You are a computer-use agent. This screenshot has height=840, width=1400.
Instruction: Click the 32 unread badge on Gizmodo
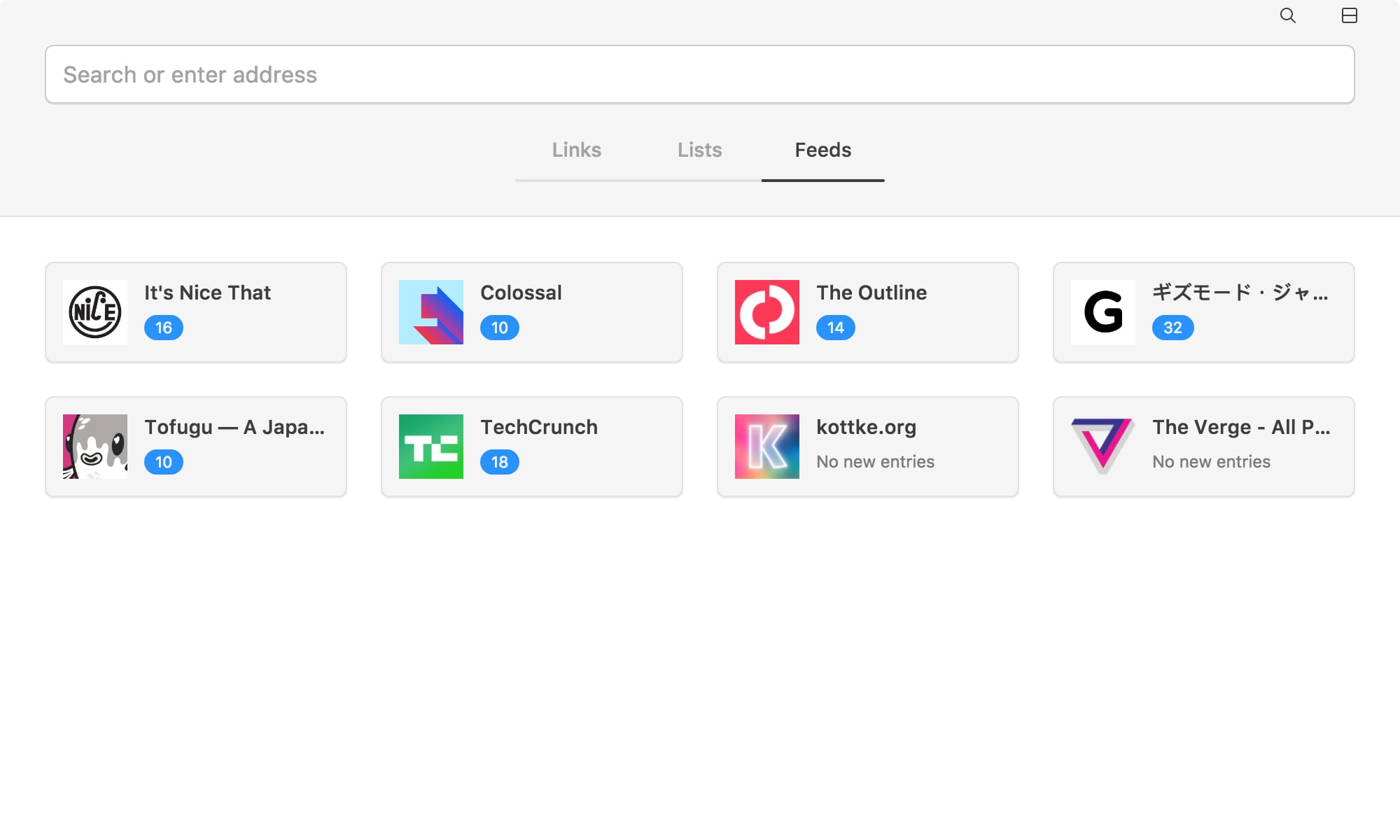(1173, 328)
